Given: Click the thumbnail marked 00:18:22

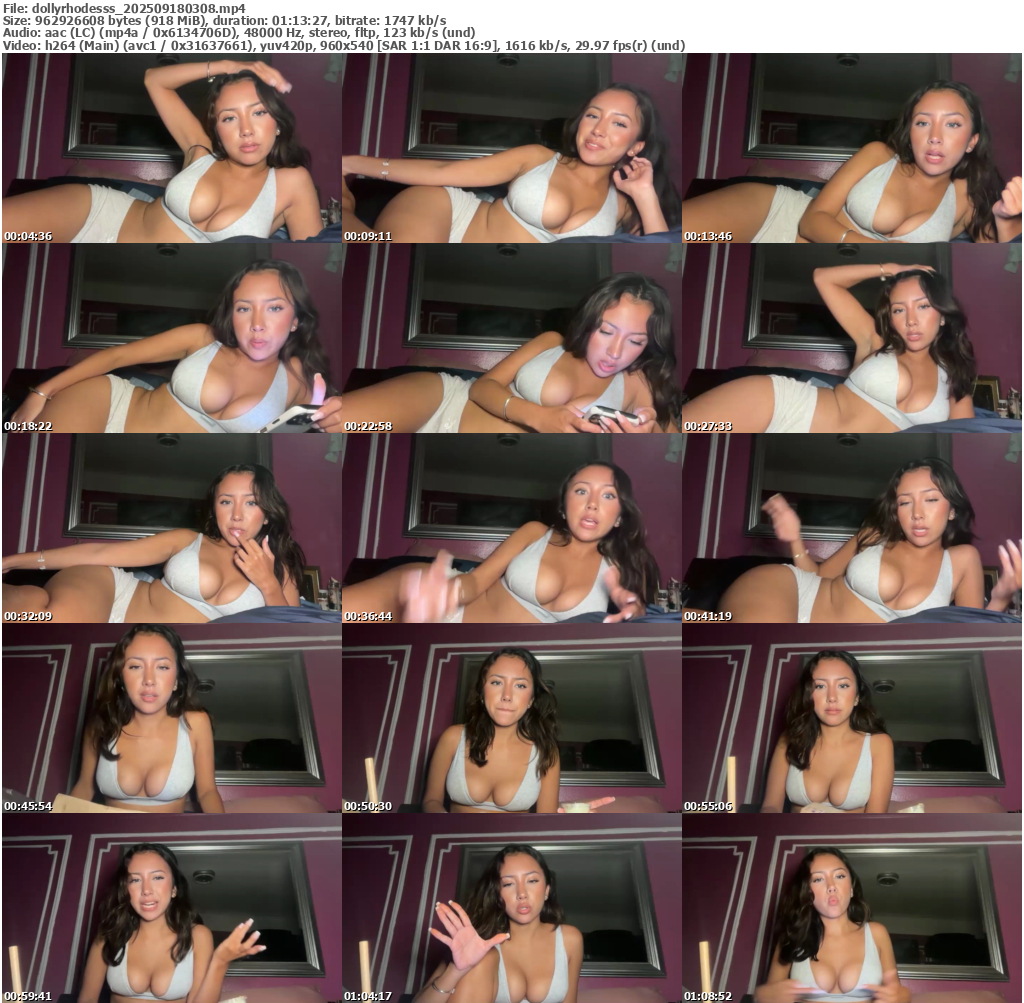Looking at the screenshot, I should click(171, 338).
